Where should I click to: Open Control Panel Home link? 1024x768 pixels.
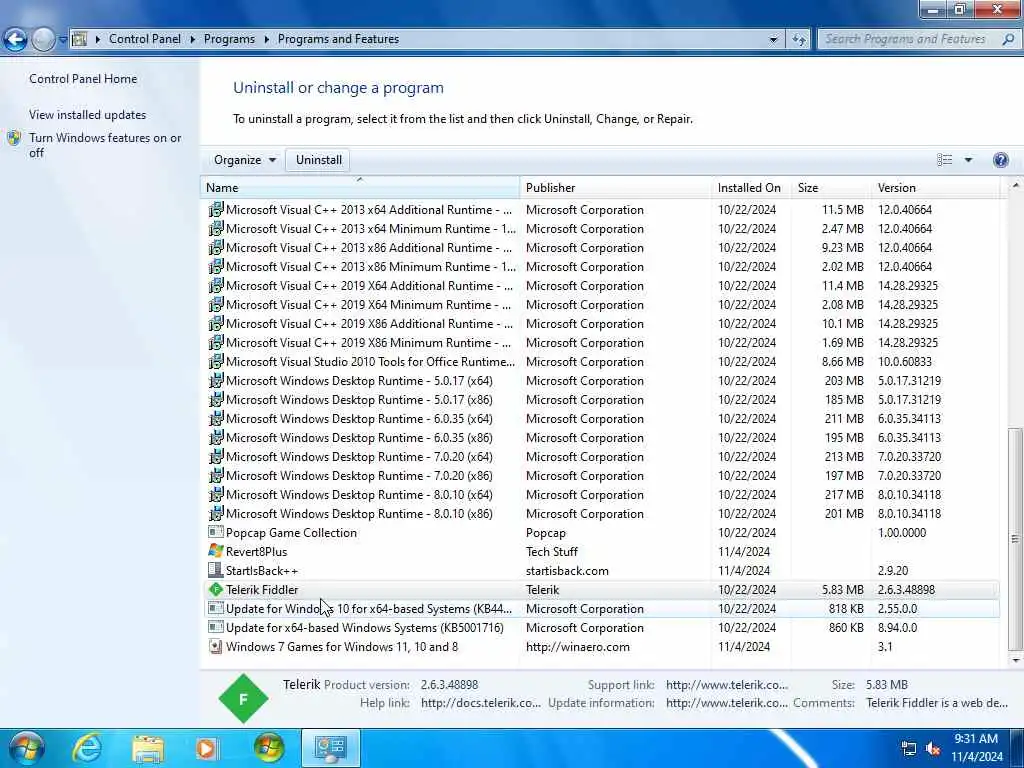pos(83,78)
